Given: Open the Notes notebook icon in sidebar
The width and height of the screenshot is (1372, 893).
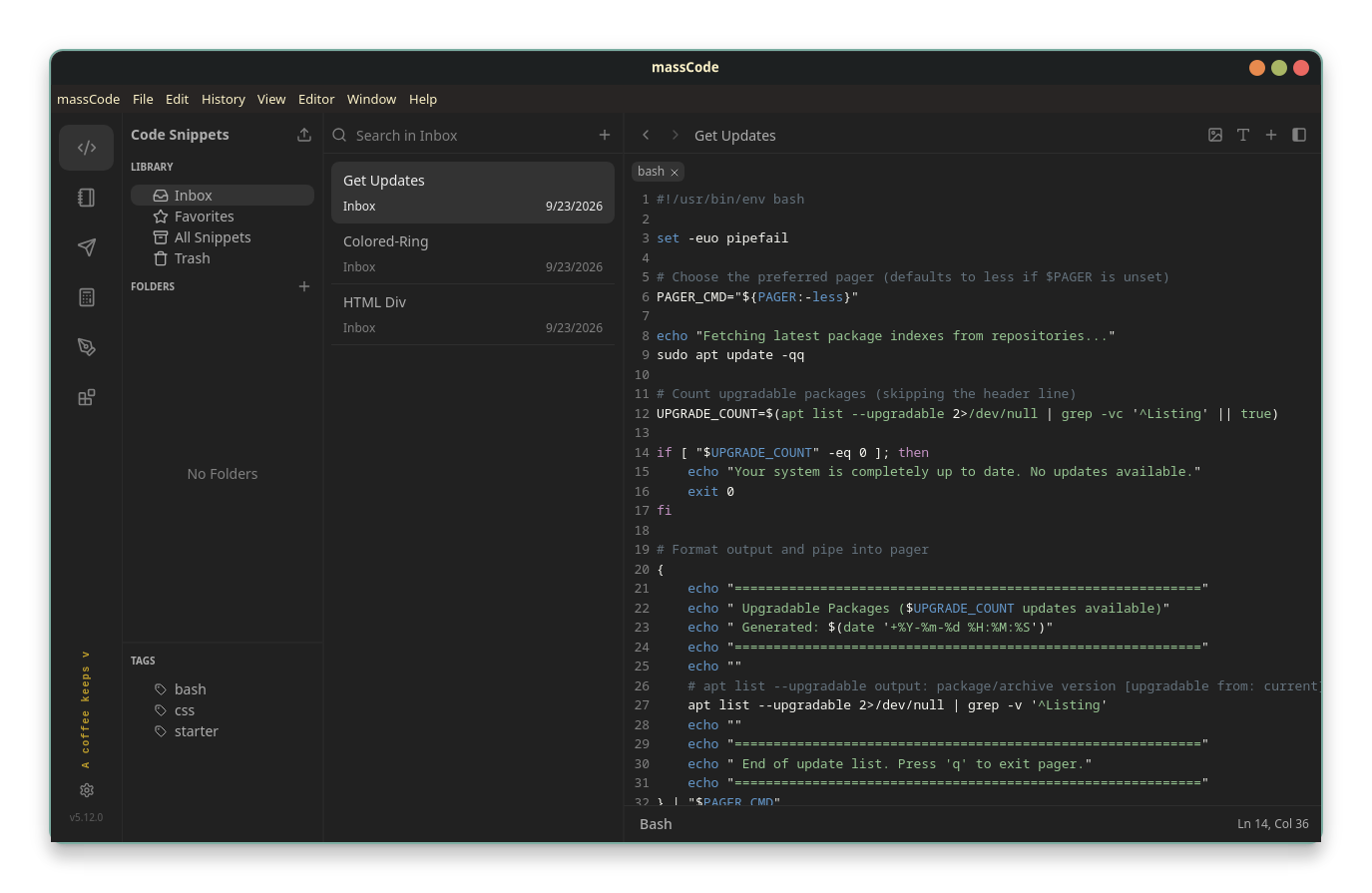Looking at the screenshot, I should point(87,198).
